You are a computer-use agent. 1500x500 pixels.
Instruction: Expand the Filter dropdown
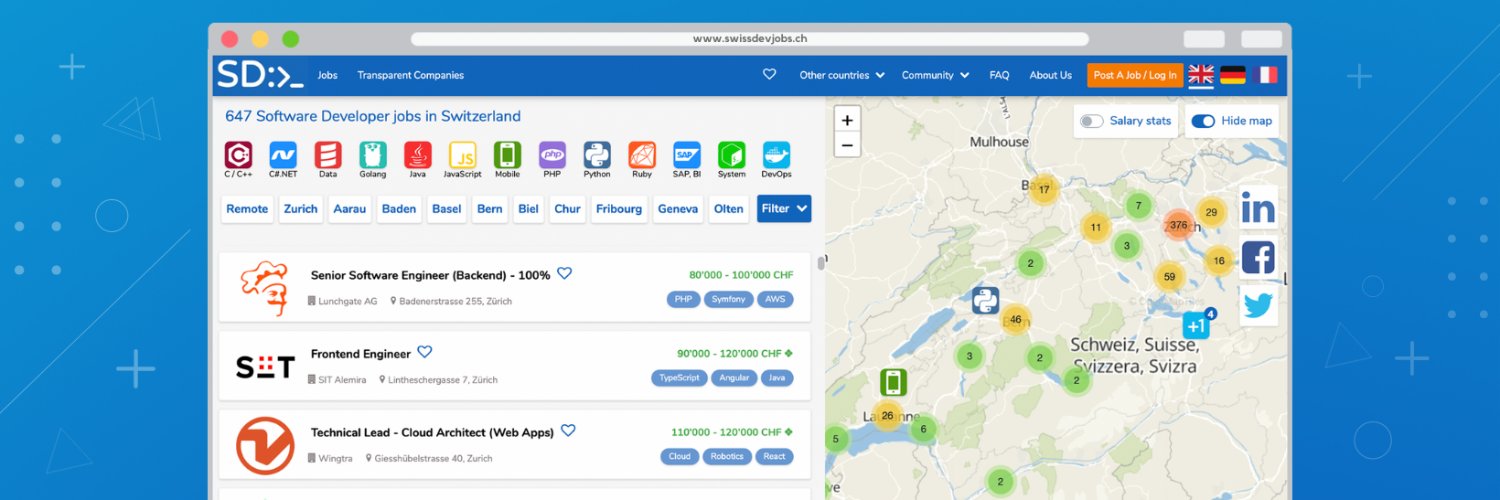pos(783,209)
